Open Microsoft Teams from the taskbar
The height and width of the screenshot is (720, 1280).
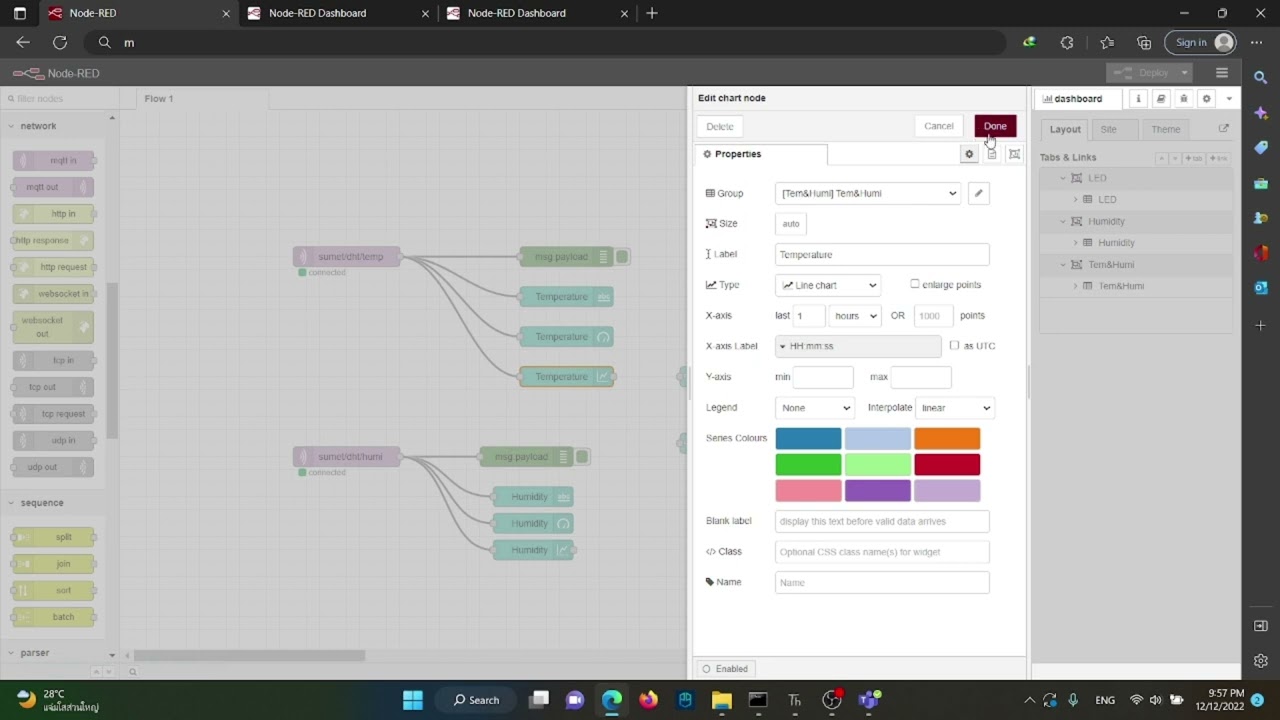tap(868, 700)
